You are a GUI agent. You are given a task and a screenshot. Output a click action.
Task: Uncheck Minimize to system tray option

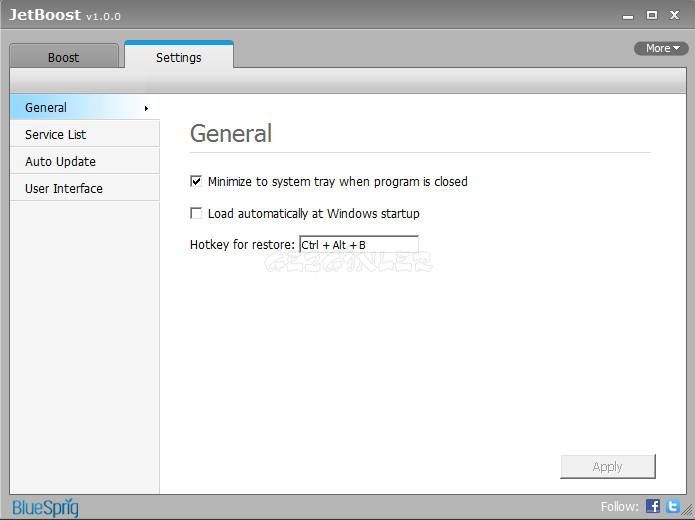click(x=197, y=182)
